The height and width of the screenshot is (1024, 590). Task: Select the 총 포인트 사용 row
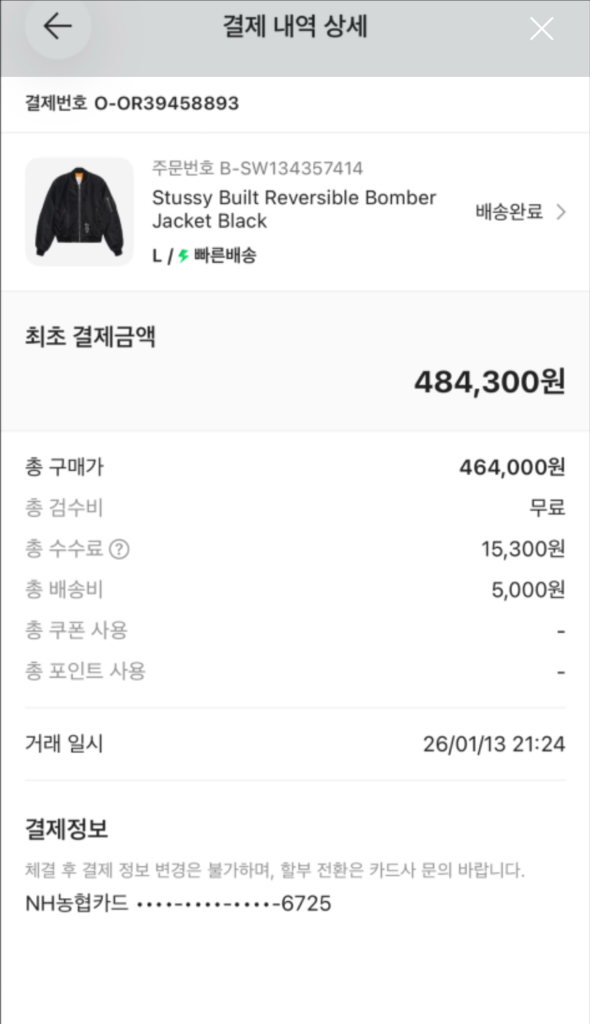coord(294,671)
